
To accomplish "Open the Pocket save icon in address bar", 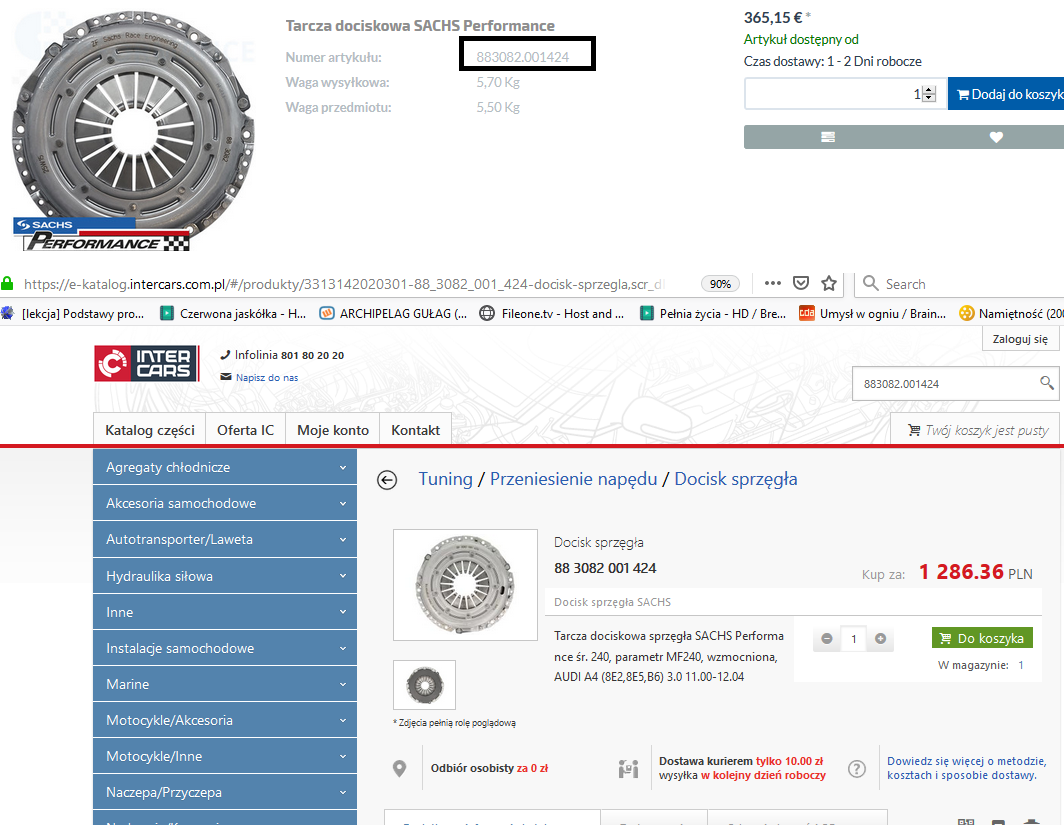I will [801, 284].
